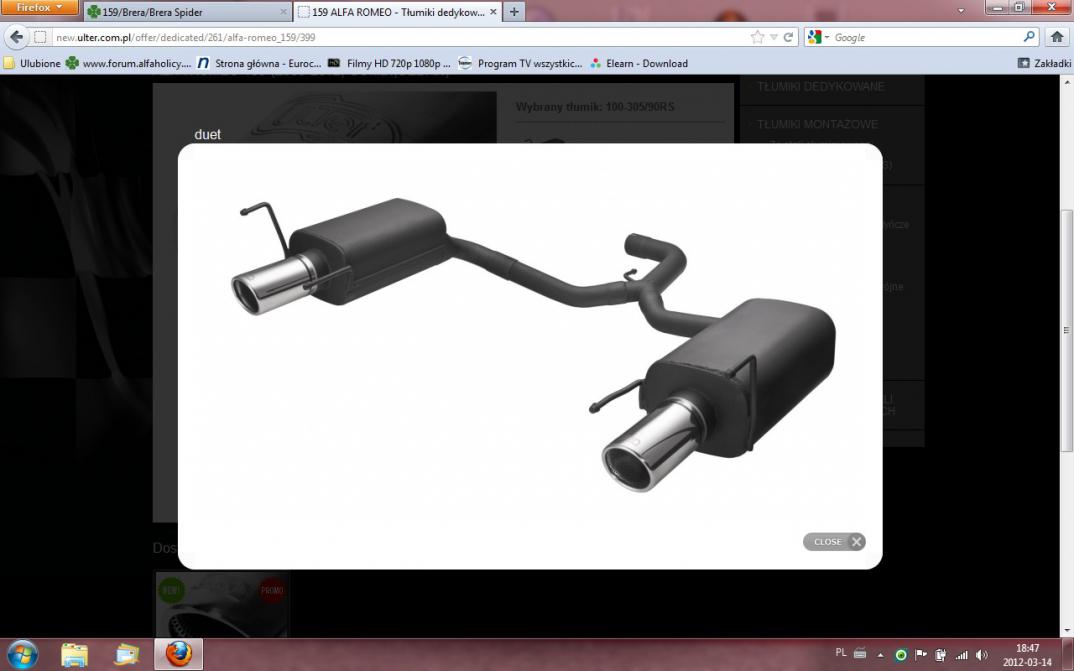Go back to the previous page
1074x671 pixels.
16,37
